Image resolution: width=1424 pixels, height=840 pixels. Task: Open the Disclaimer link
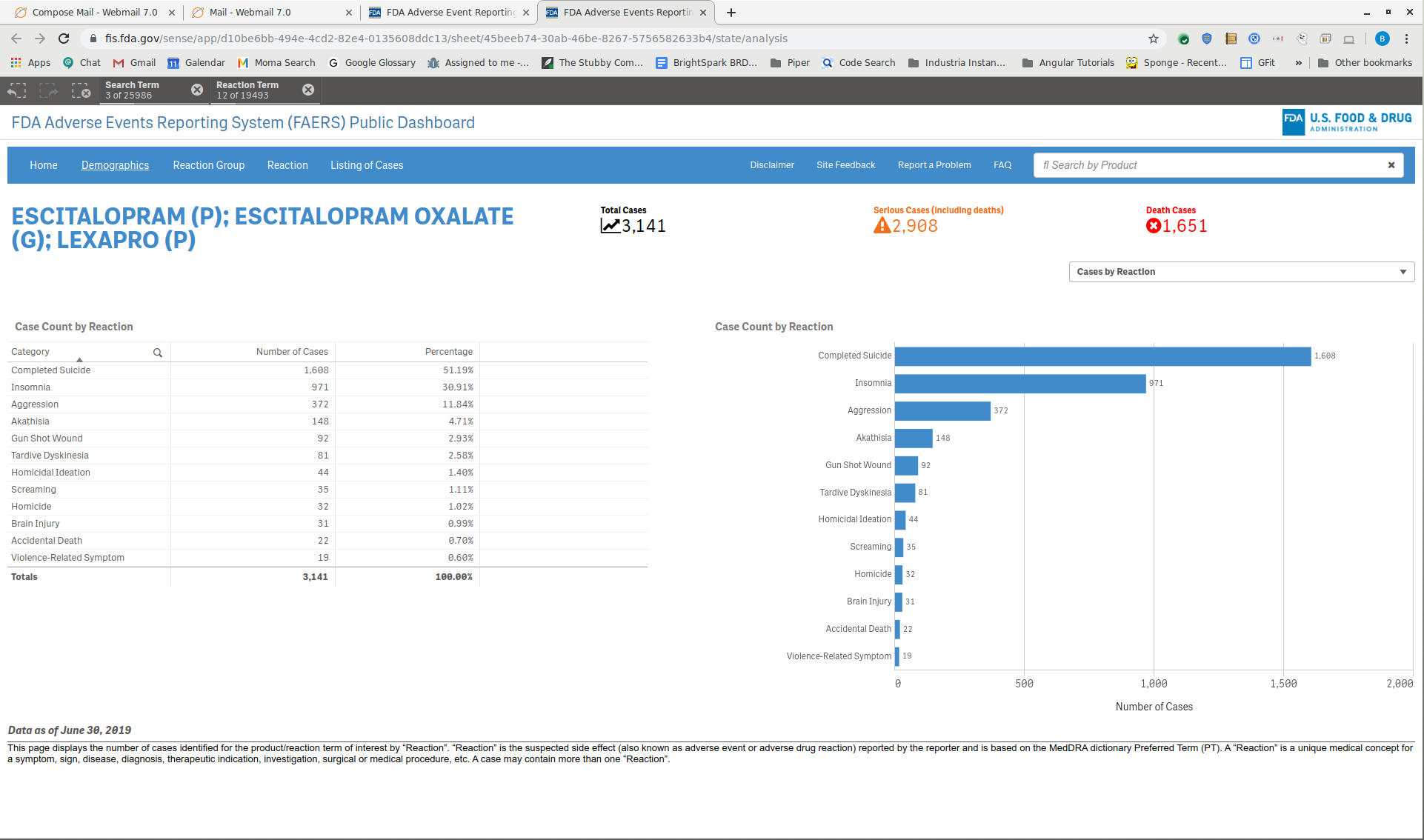pos(771,165)
